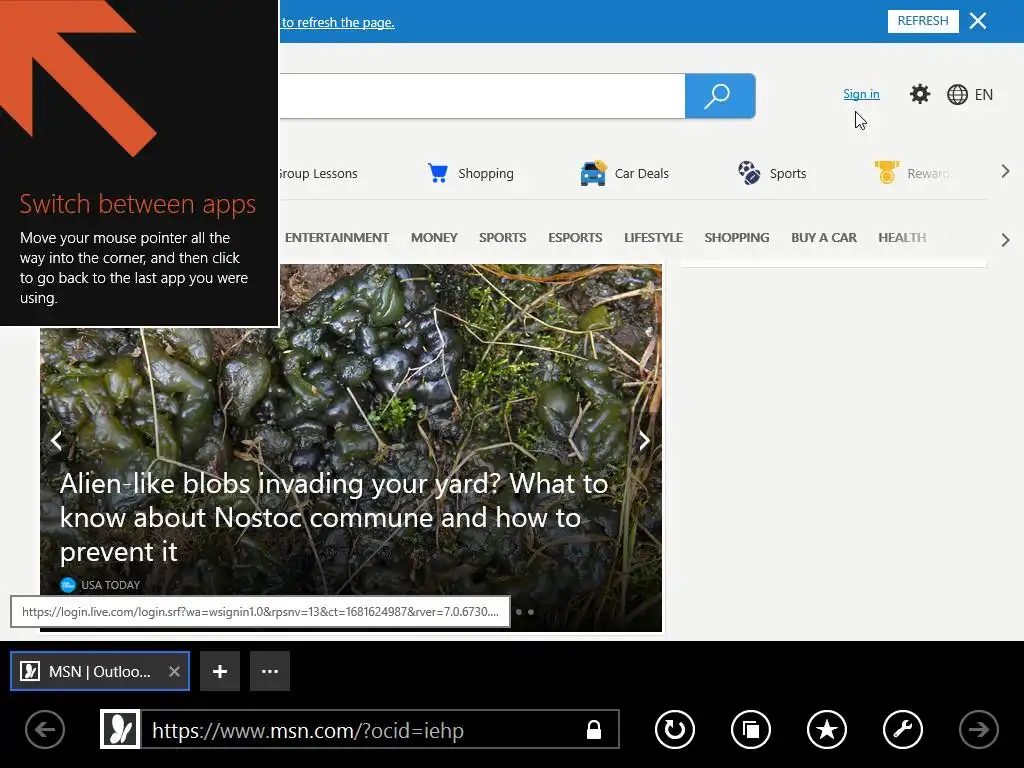This screenshot has width=1024, height=768.
Task: Click the Car Deals text link
Action: click(641, 174)
